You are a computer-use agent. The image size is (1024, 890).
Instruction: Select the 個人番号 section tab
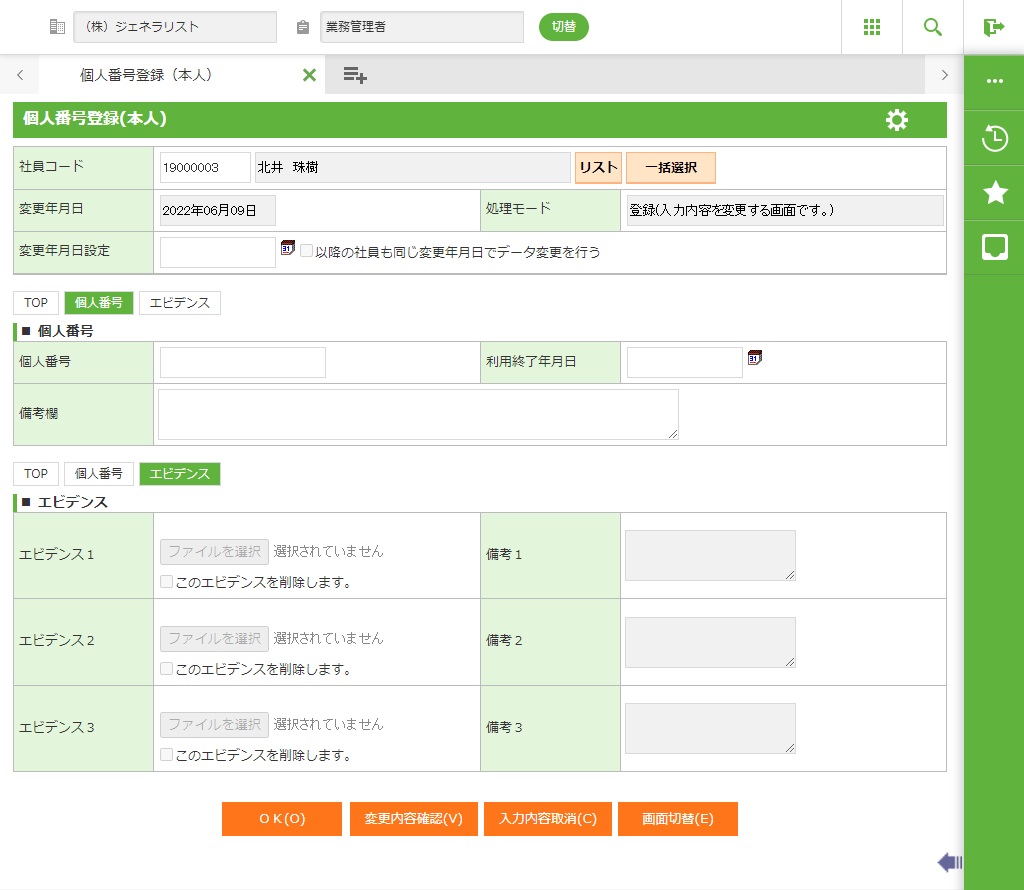tap(99, 303)
